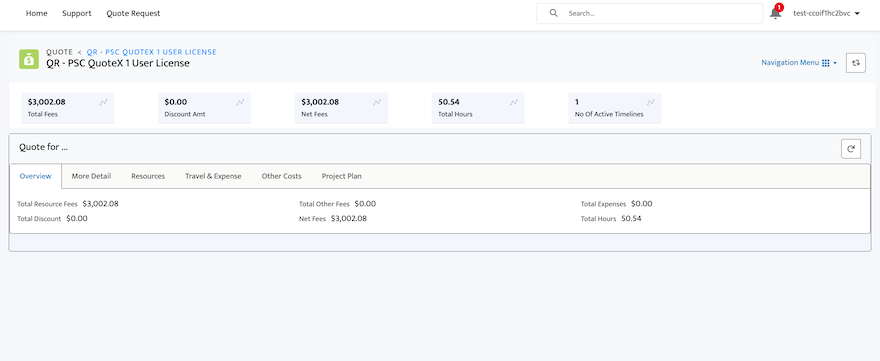The image size is (880, 361).
Task: Click the red notification count badge
Action: [x=778, y=7]
